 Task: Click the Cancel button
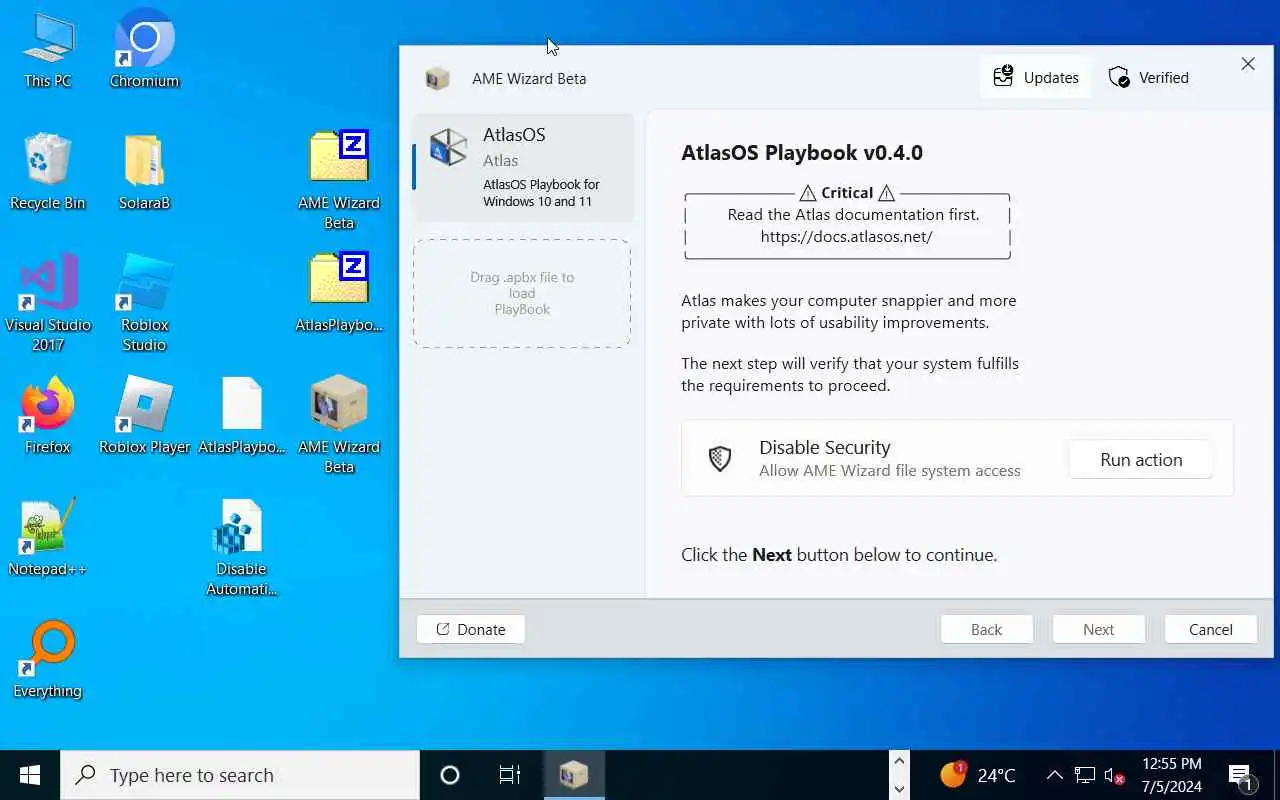click(1210, 629)
